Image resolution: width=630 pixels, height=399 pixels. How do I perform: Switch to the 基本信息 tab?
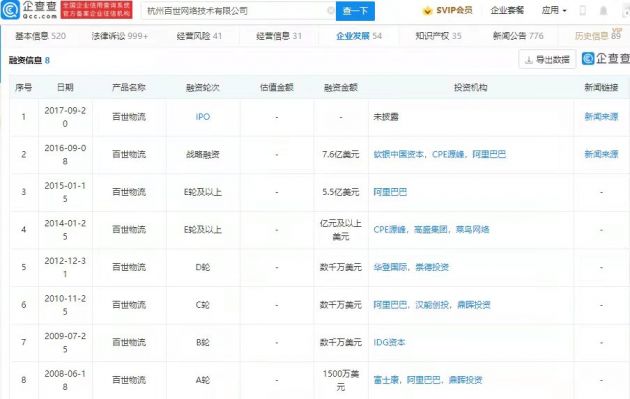click(x=40, y=36)
